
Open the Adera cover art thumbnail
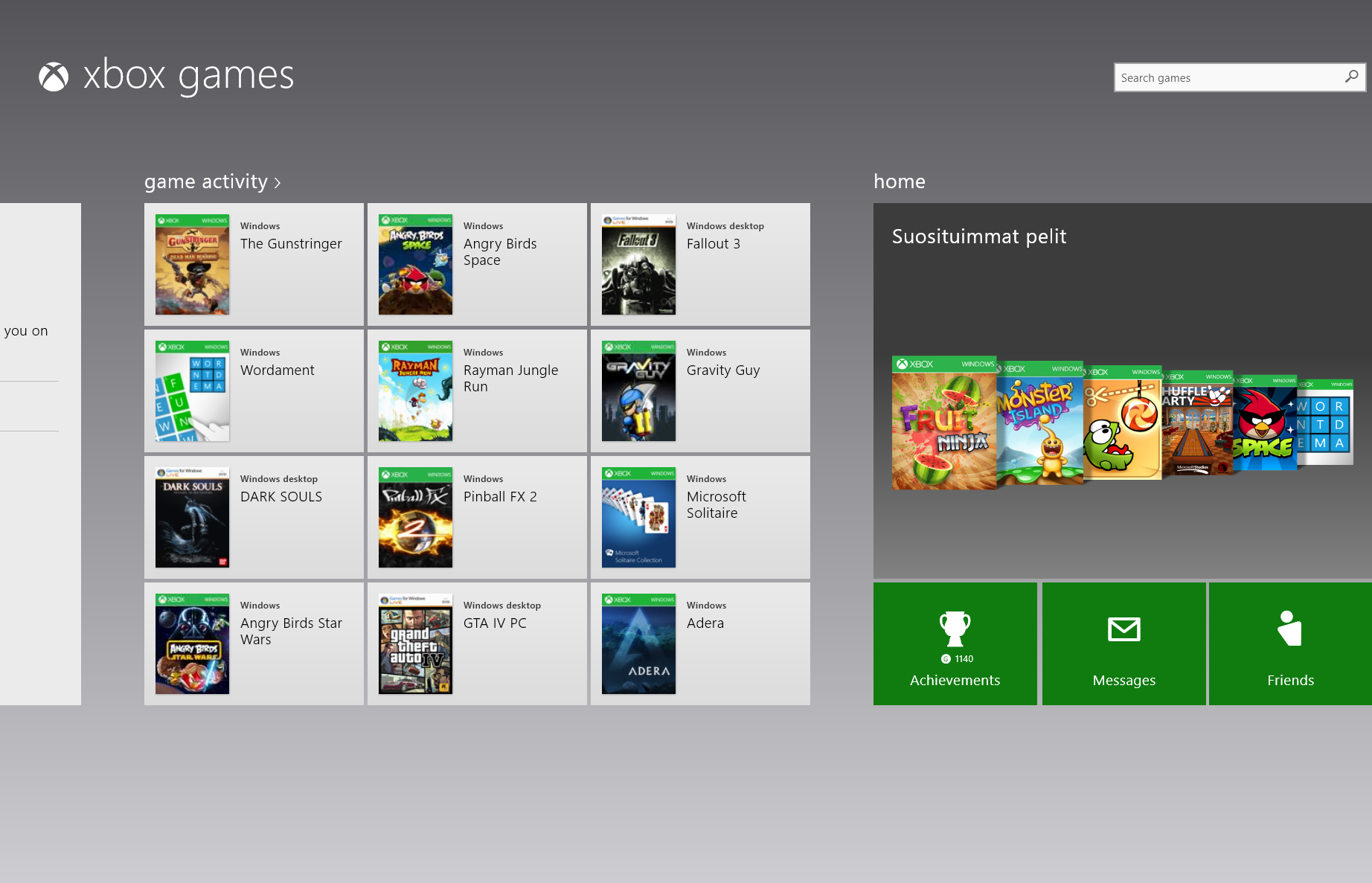coord(638,644)
